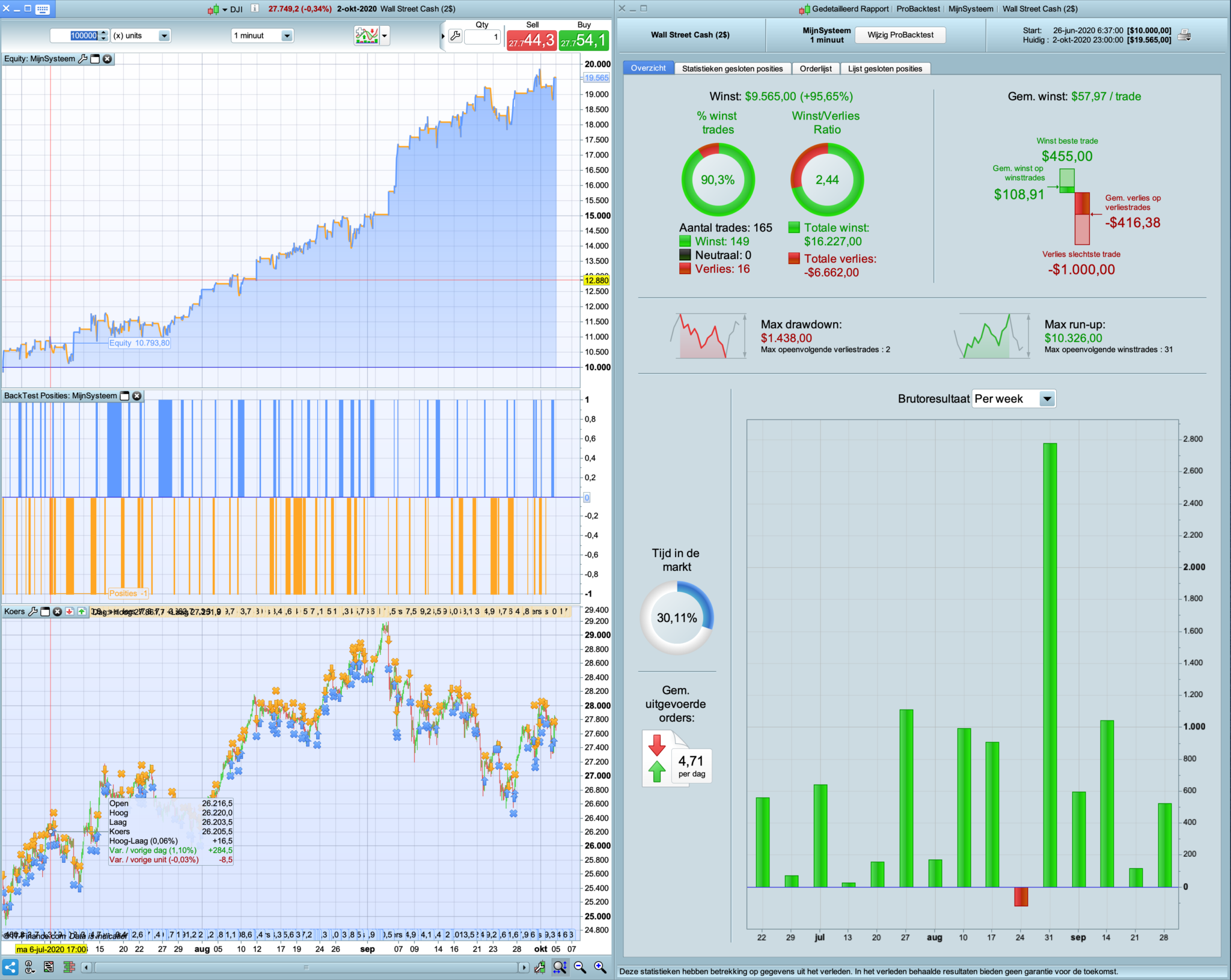Open Koers panel wrench settings
This screenshot has height=980, width=1231.
33,612
